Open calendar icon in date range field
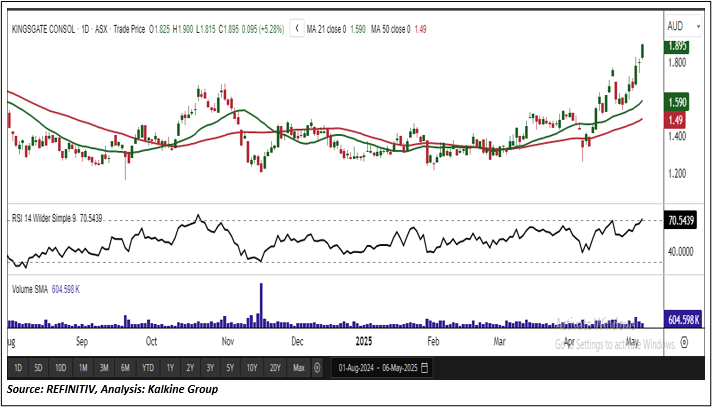The height and width of the screenshot is (407, 712). [425, 367]
